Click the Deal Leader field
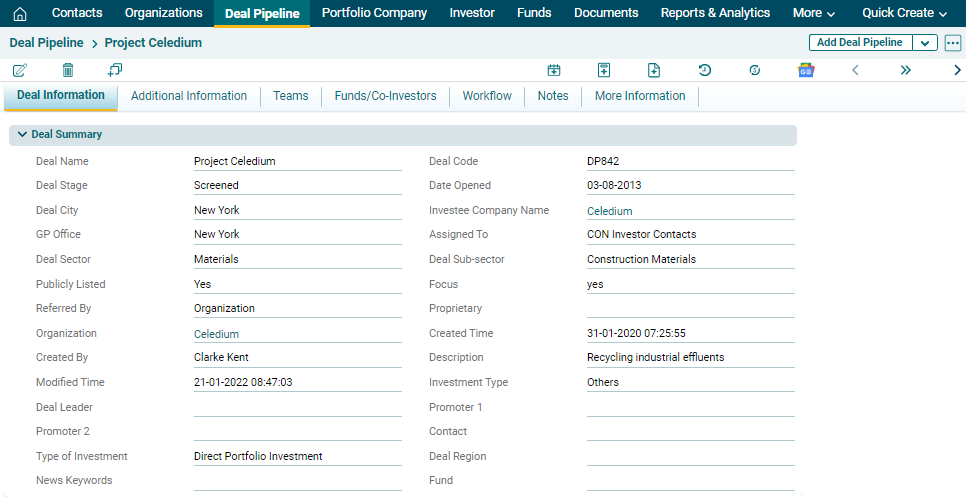This screenshot has width=966, height=497. tap(297, 407)
